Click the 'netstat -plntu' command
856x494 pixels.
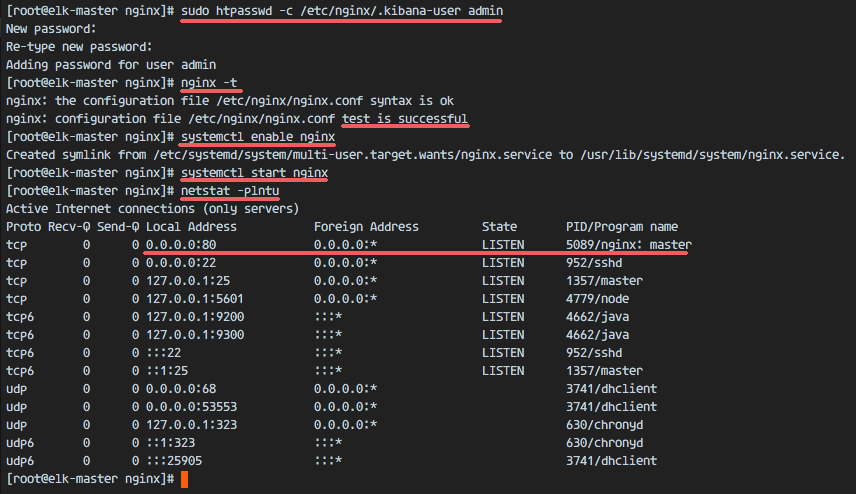[230, 191]
